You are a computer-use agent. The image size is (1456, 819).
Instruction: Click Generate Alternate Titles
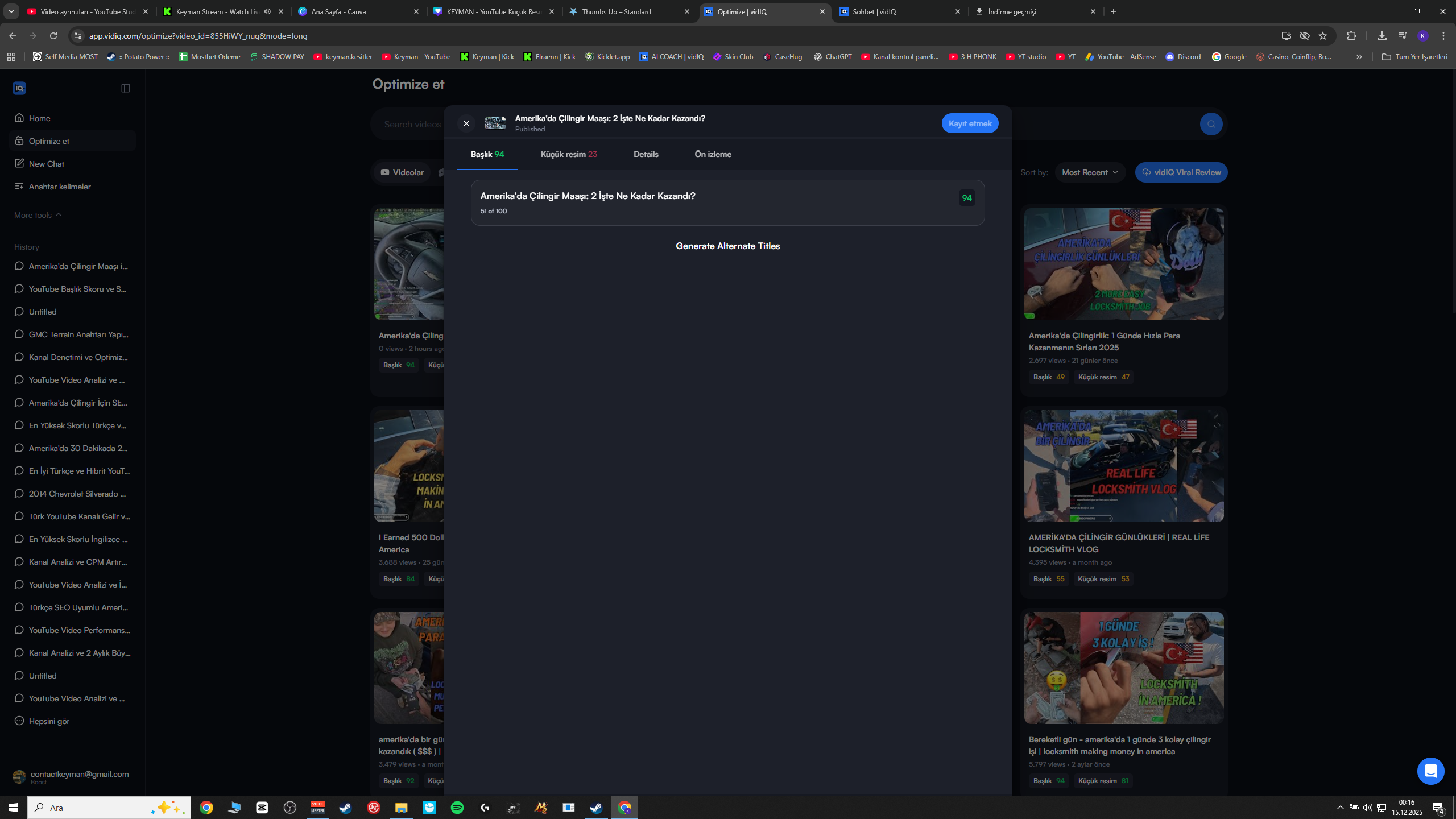727,246
